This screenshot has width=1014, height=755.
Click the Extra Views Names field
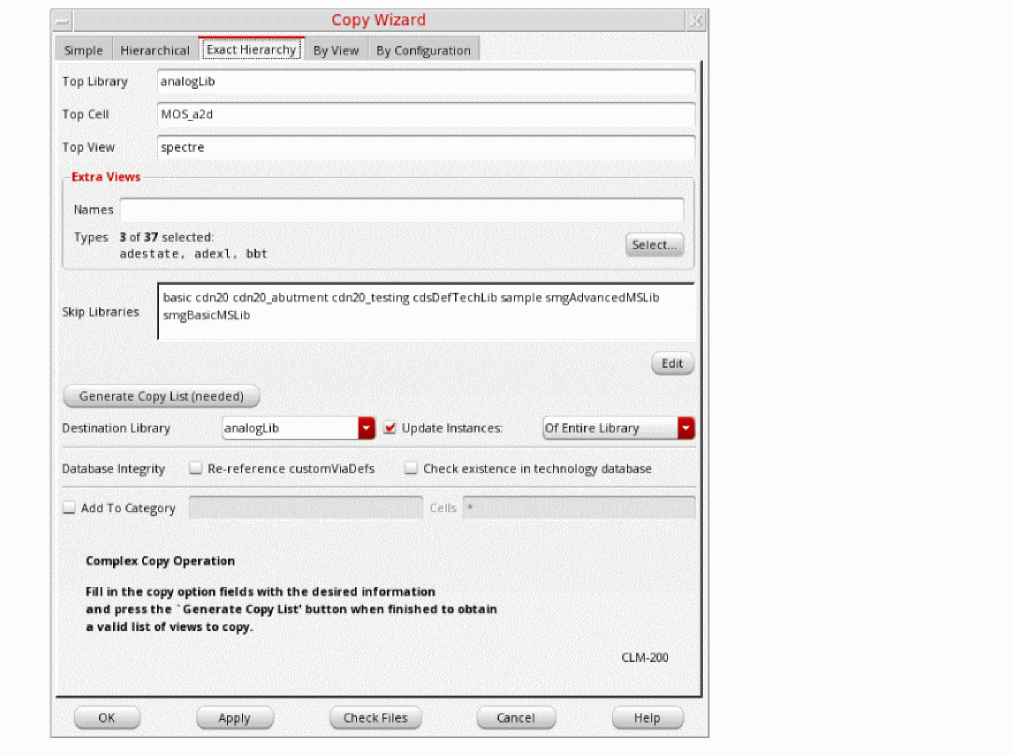pos(401,210)
